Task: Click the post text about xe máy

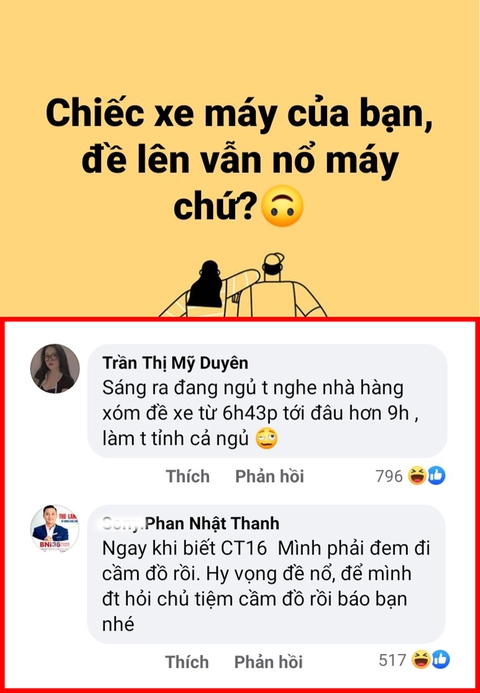Action: [x=240, y=160]
